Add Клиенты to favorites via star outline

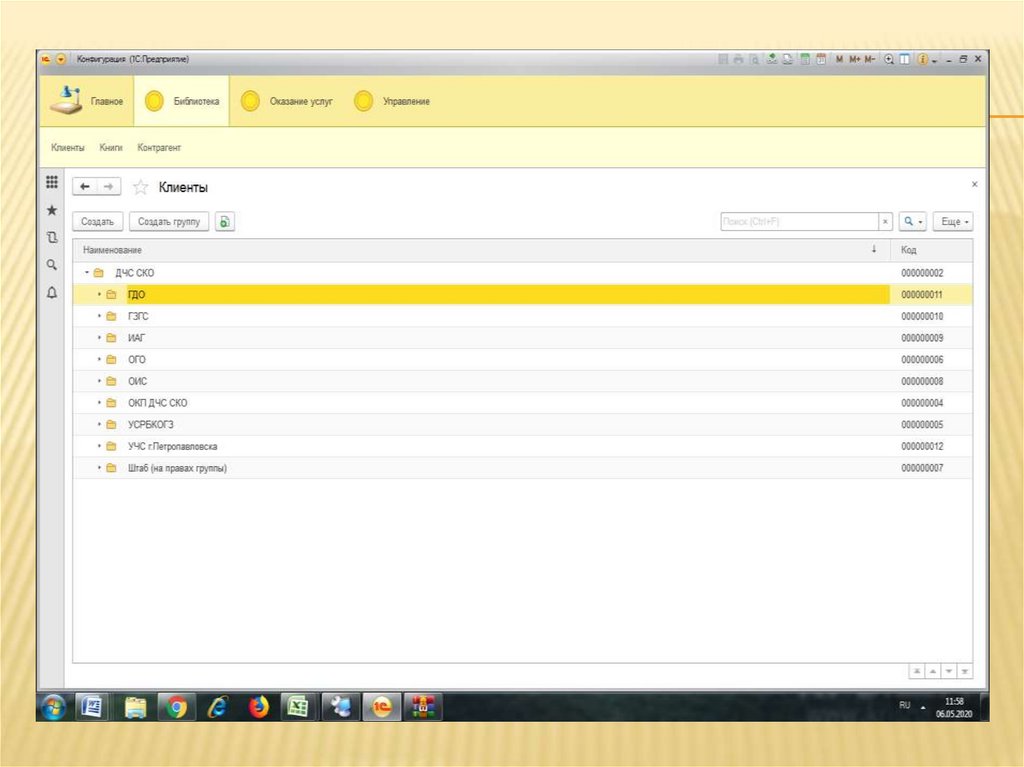[140, 188]
